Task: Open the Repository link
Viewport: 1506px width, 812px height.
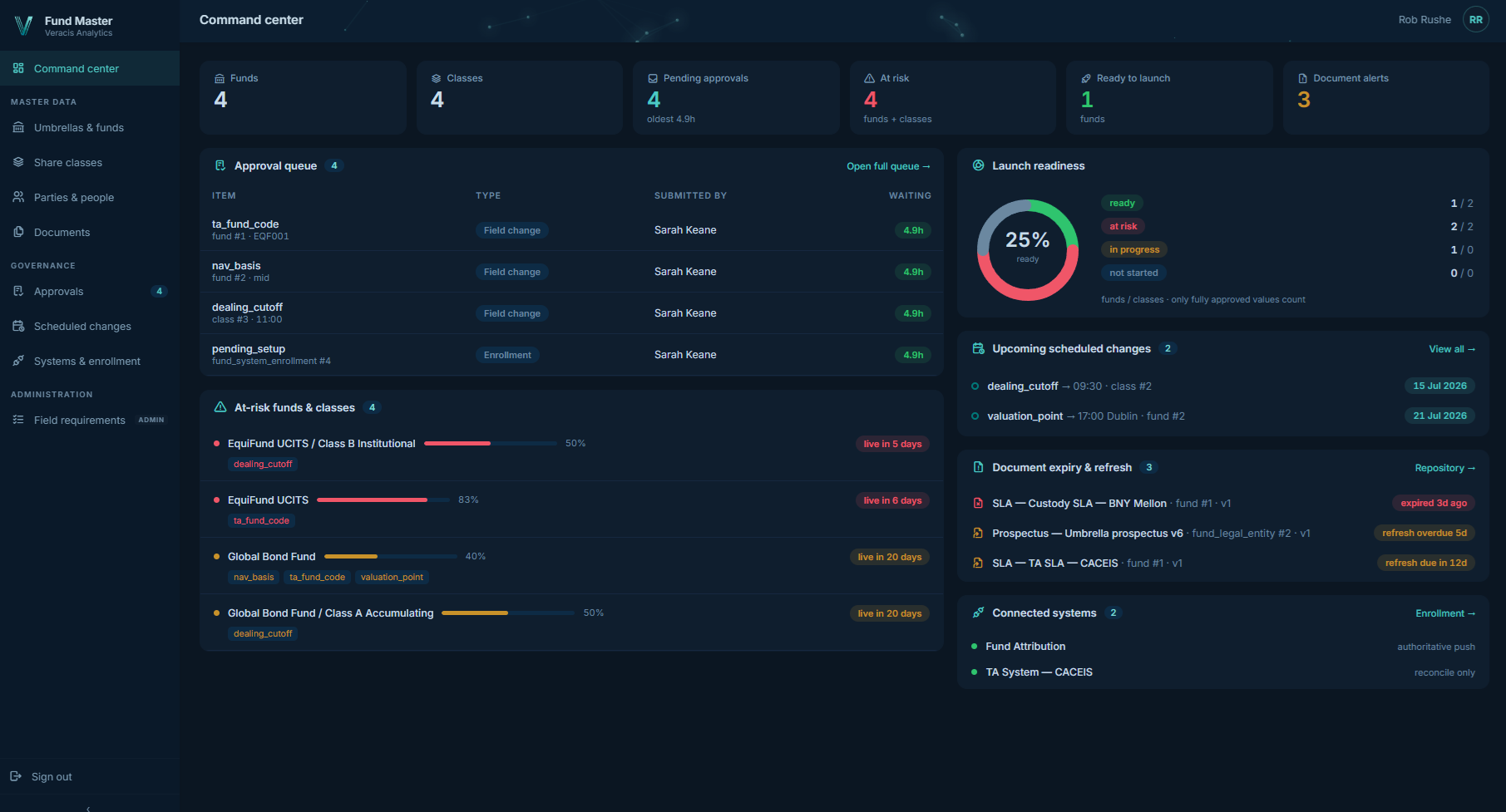Action: 1445,468
